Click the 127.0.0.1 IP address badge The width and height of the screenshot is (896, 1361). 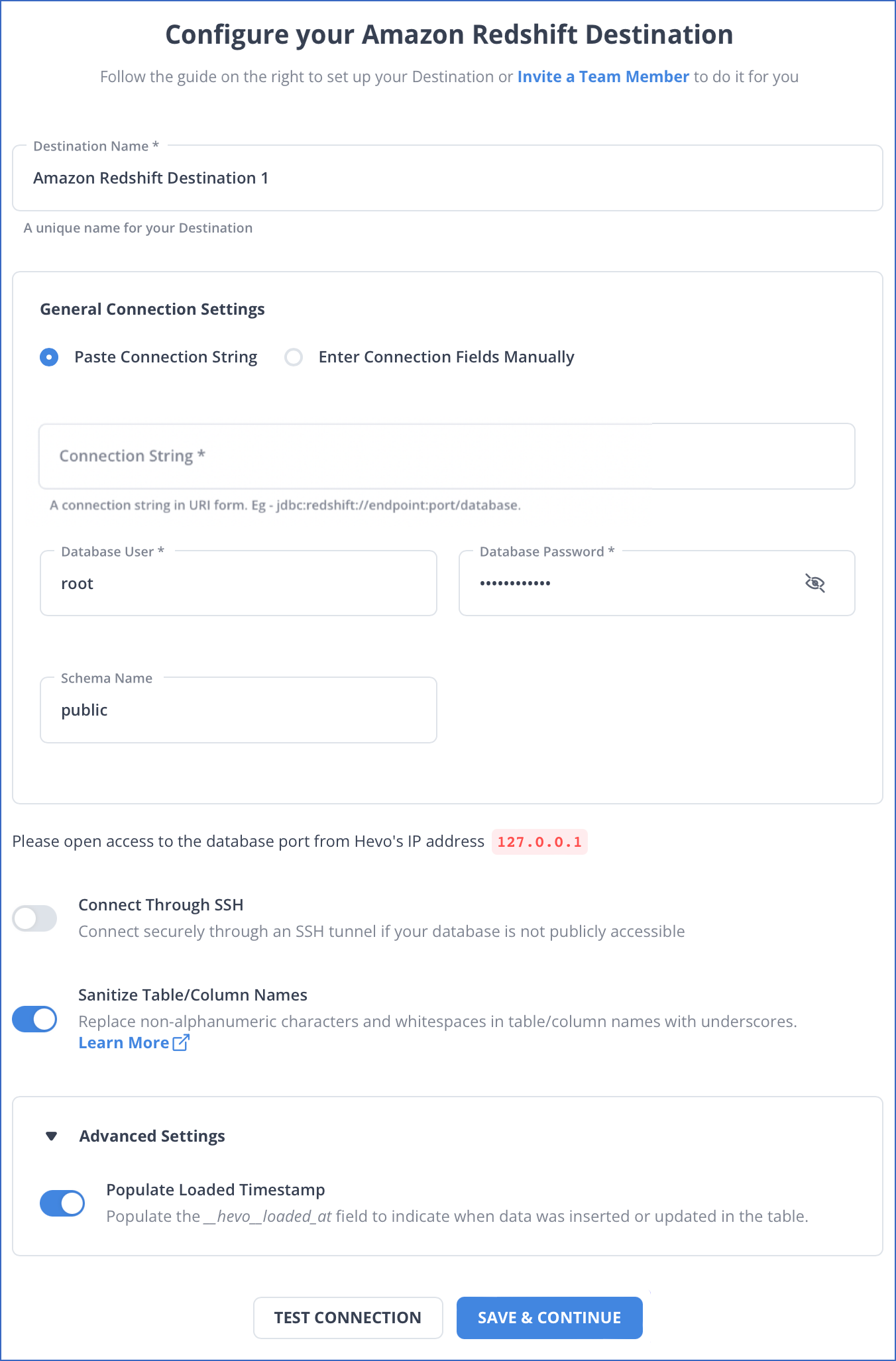coord(539,842)
